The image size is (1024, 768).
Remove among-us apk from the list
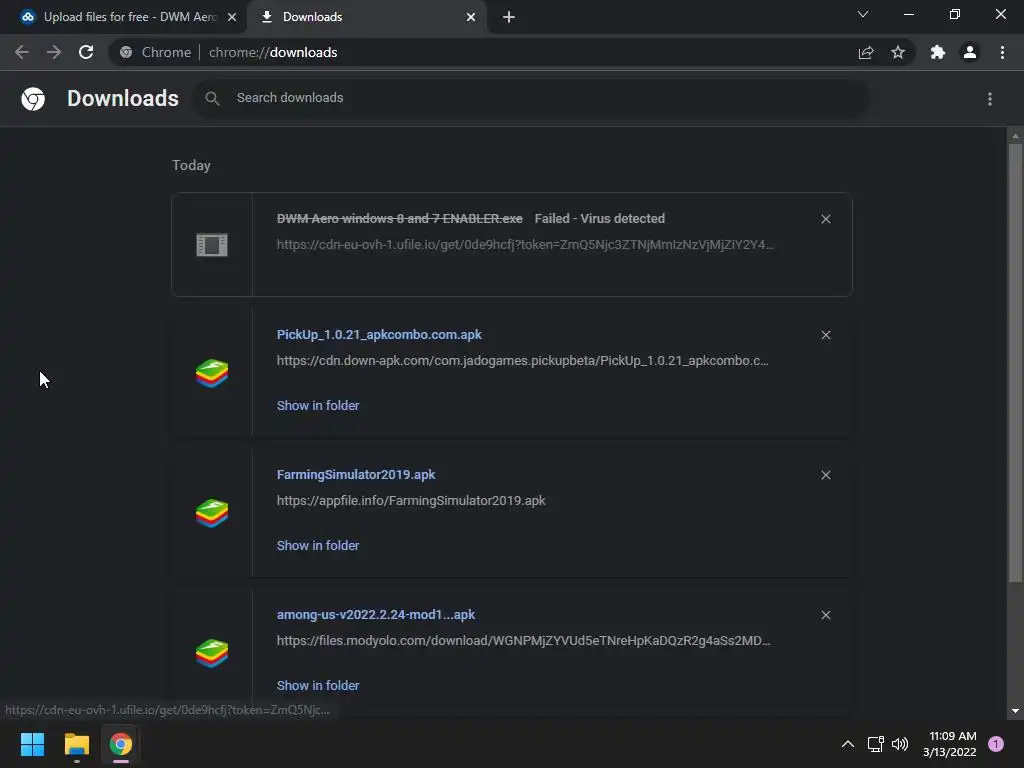pyautogui.click(x=826, y=615)
